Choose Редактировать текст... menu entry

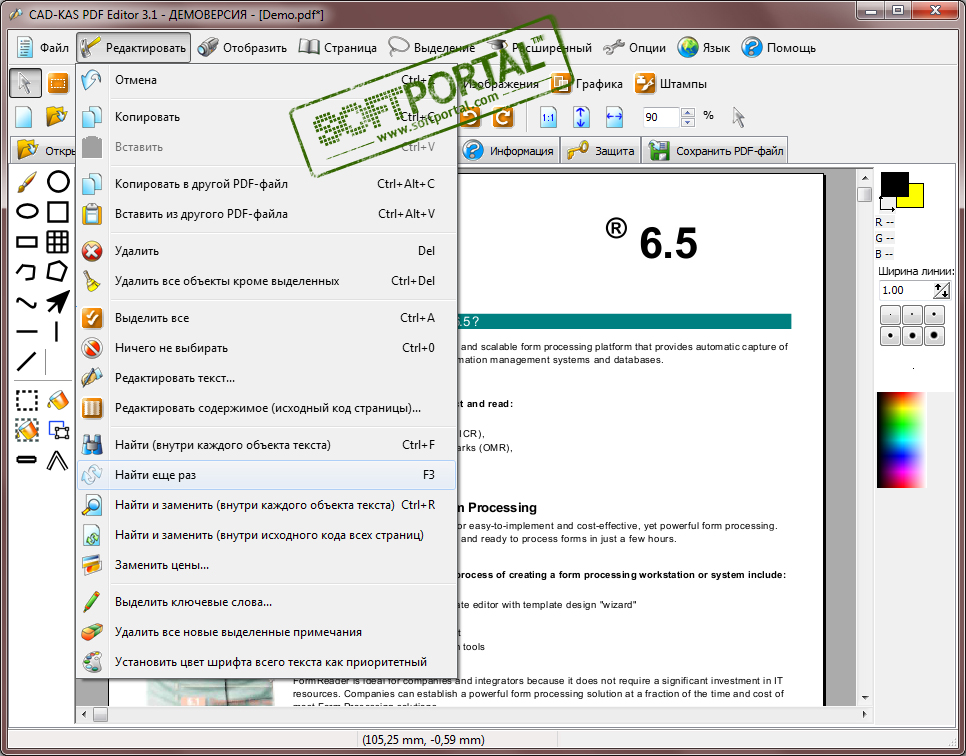267,378
